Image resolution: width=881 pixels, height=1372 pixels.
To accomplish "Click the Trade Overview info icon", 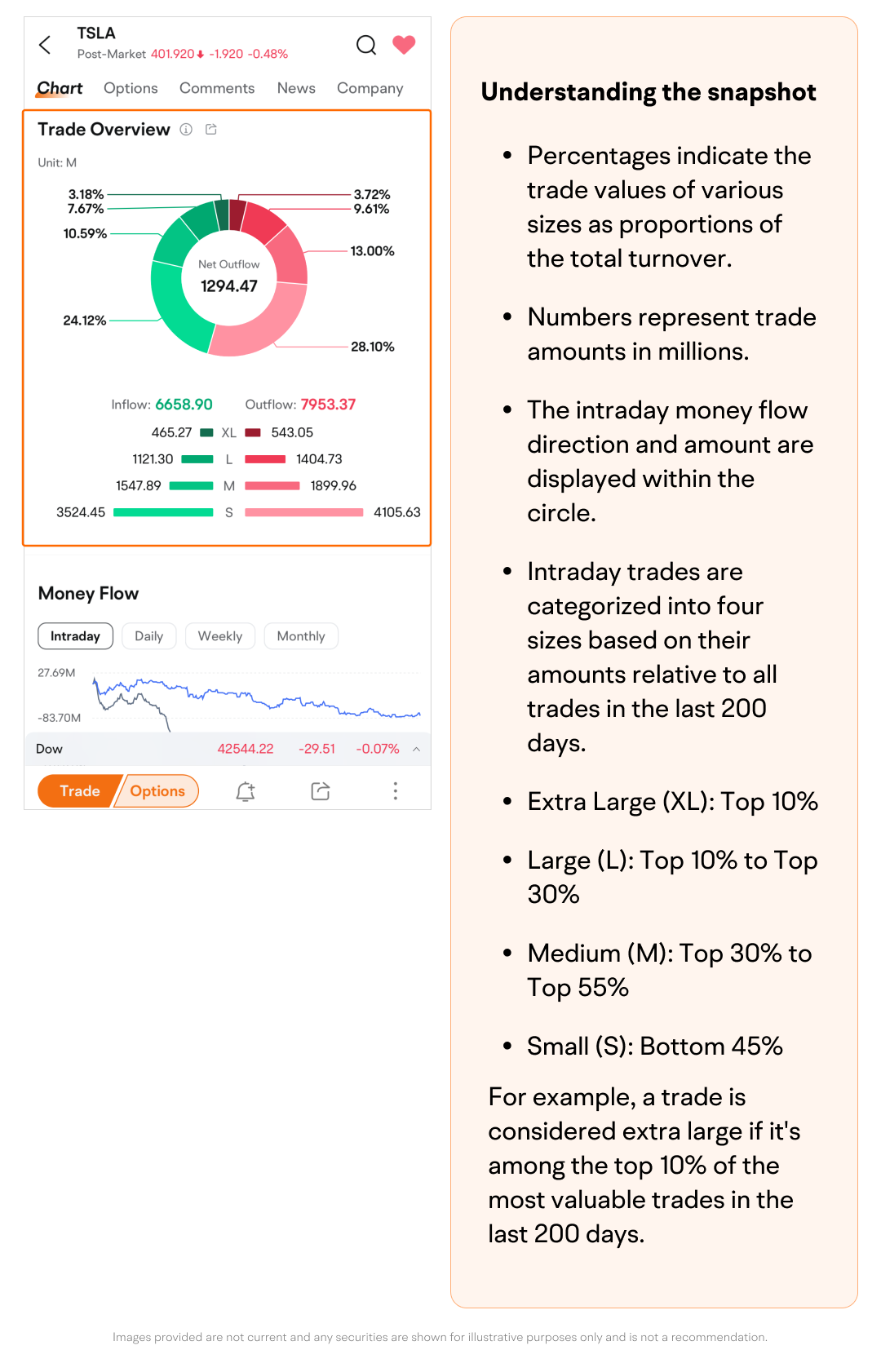I will pos(186,130).
